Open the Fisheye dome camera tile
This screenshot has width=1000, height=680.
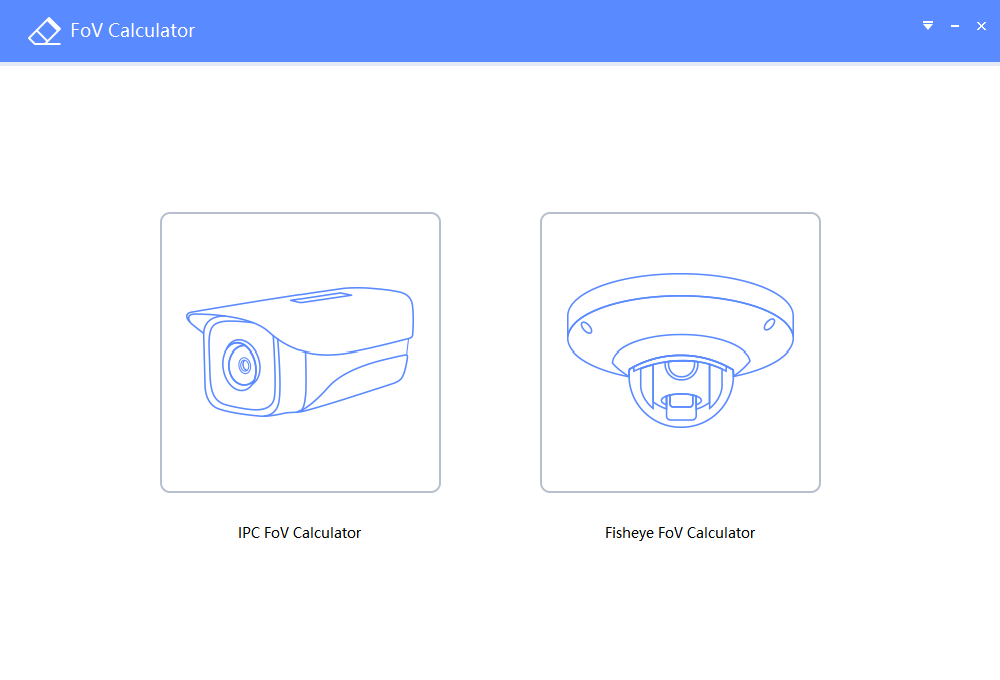[x=680, y=352]
